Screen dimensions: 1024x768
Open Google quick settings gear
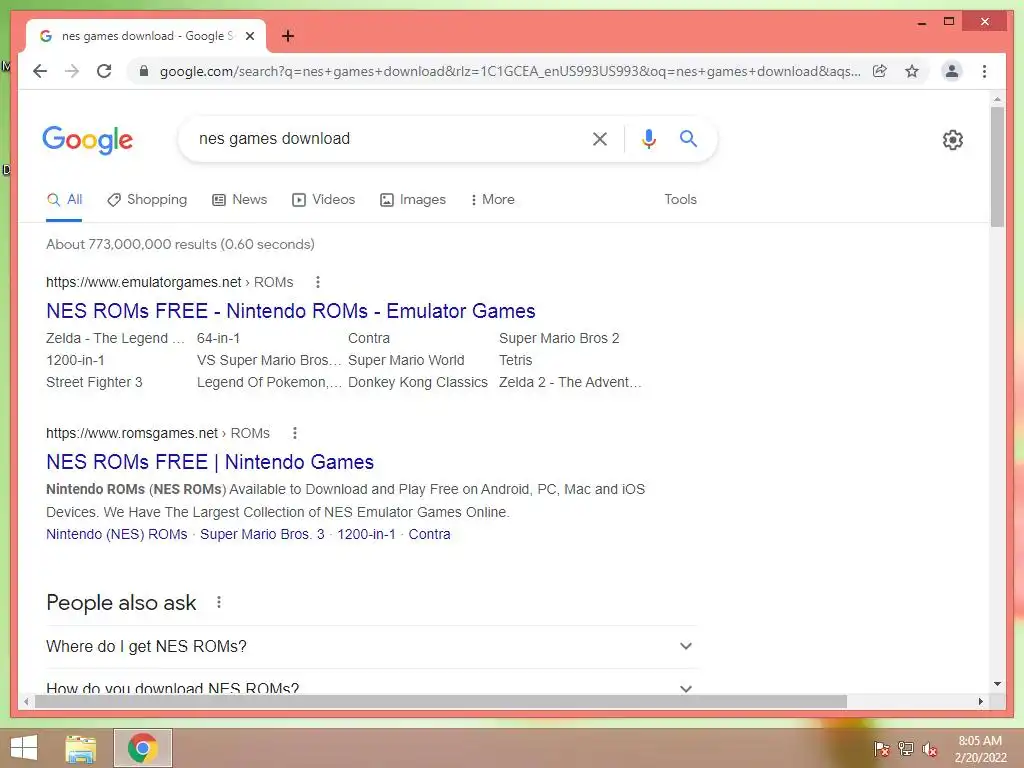point(953,139)
